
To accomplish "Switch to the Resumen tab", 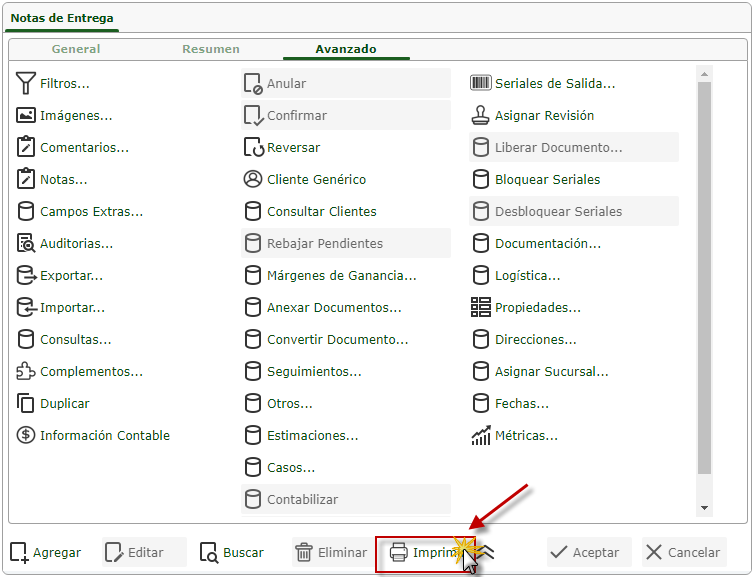I will (x=211, y=49).
